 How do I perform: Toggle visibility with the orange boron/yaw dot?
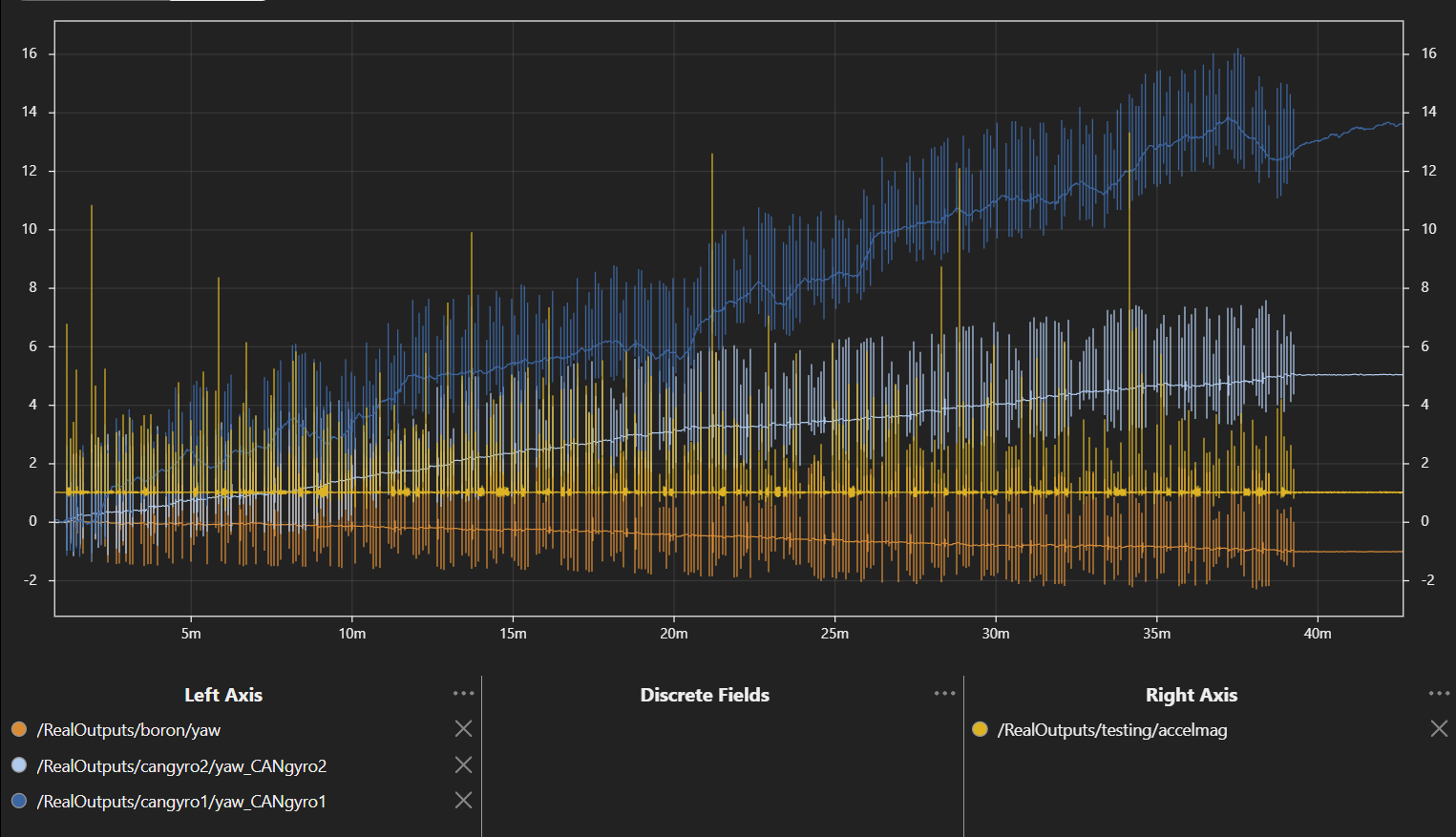tap(19, 730)
